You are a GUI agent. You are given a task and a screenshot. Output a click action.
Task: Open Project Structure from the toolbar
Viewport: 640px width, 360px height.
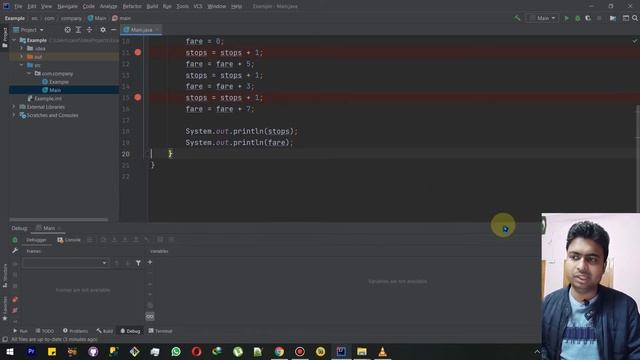coord(613,18)
